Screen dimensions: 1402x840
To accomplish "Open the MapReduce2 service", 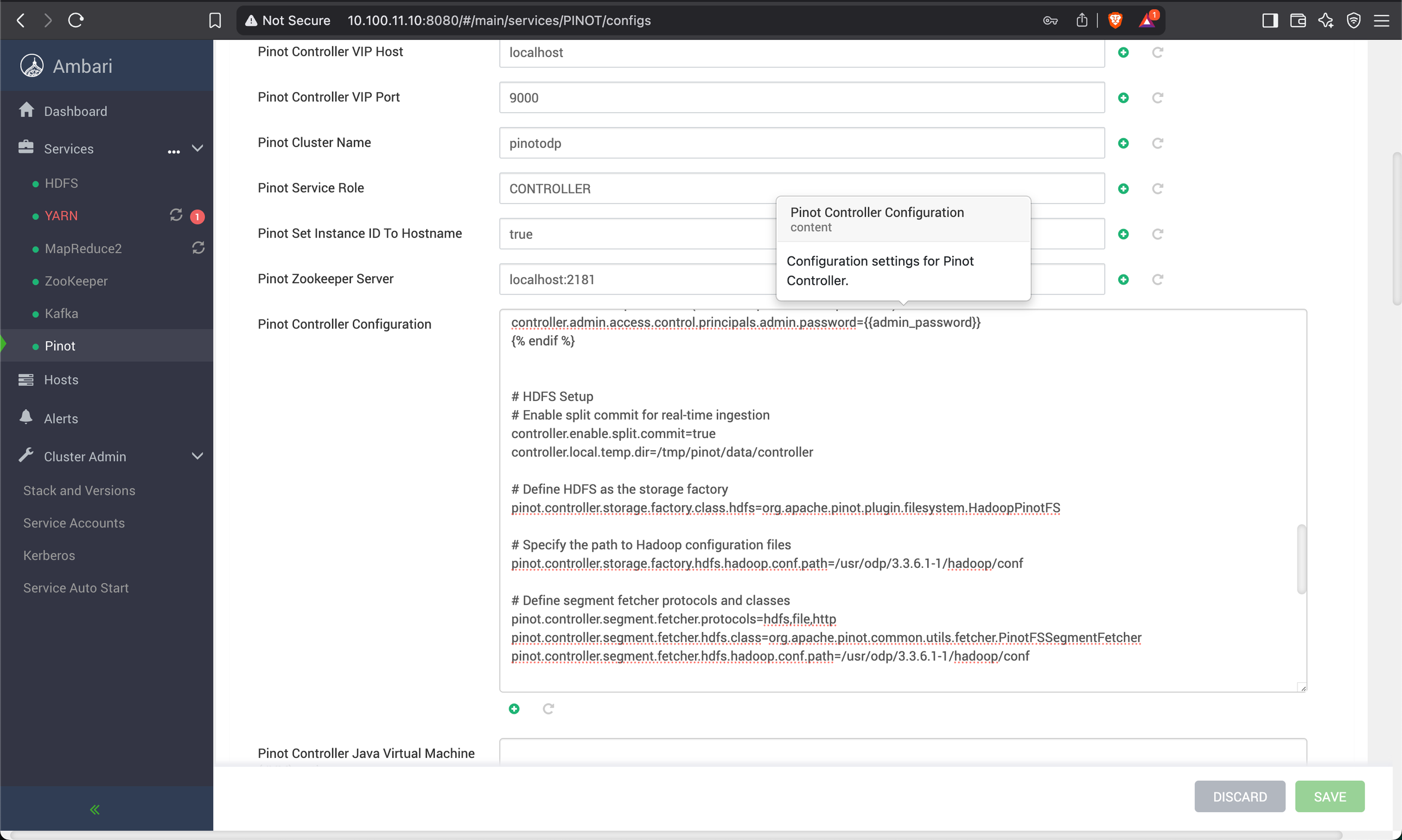I will click(x=83, y=248).
